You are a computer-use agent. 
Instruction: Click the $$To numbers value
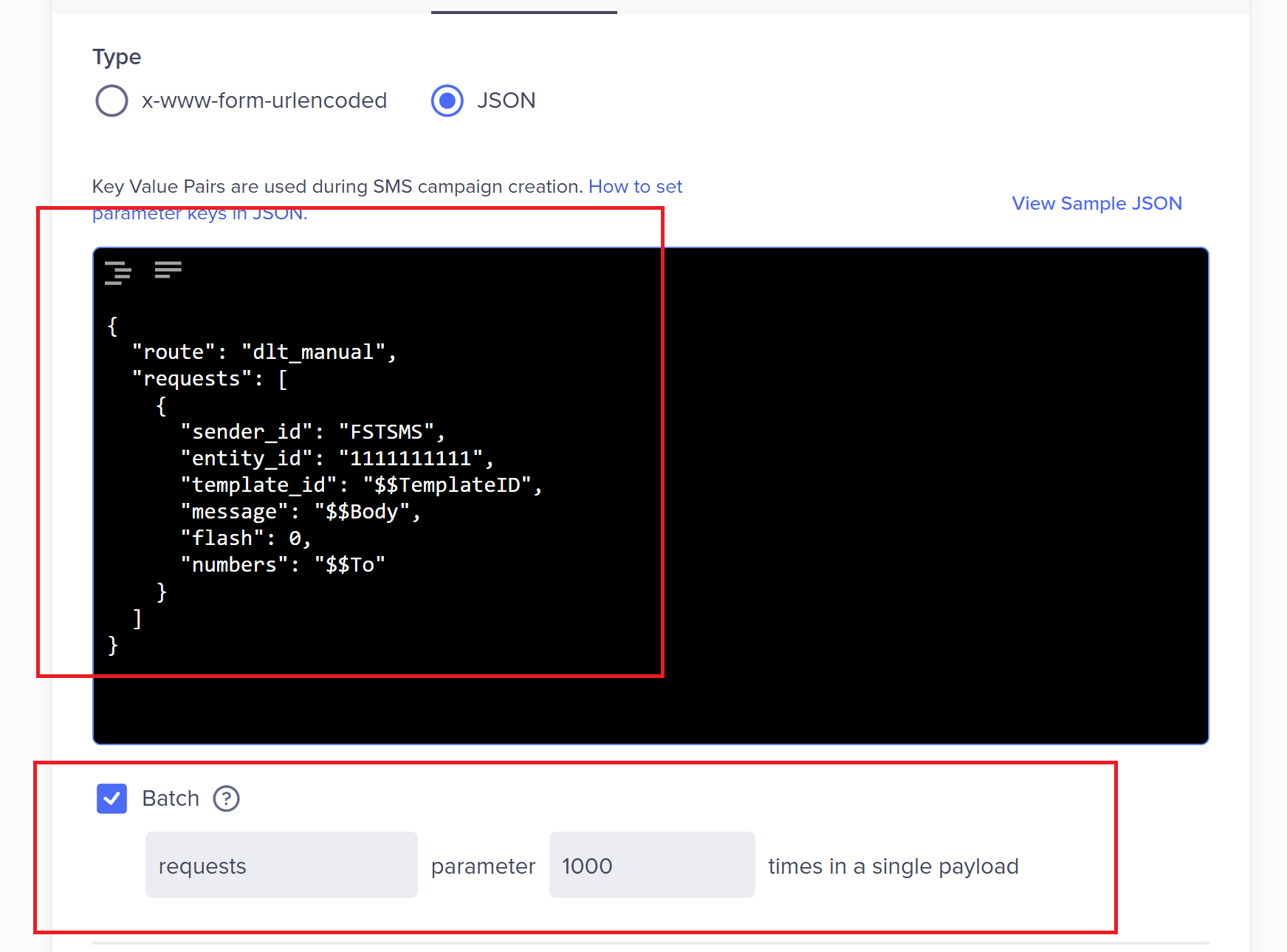pyautogui.click(x=349, y=565)
